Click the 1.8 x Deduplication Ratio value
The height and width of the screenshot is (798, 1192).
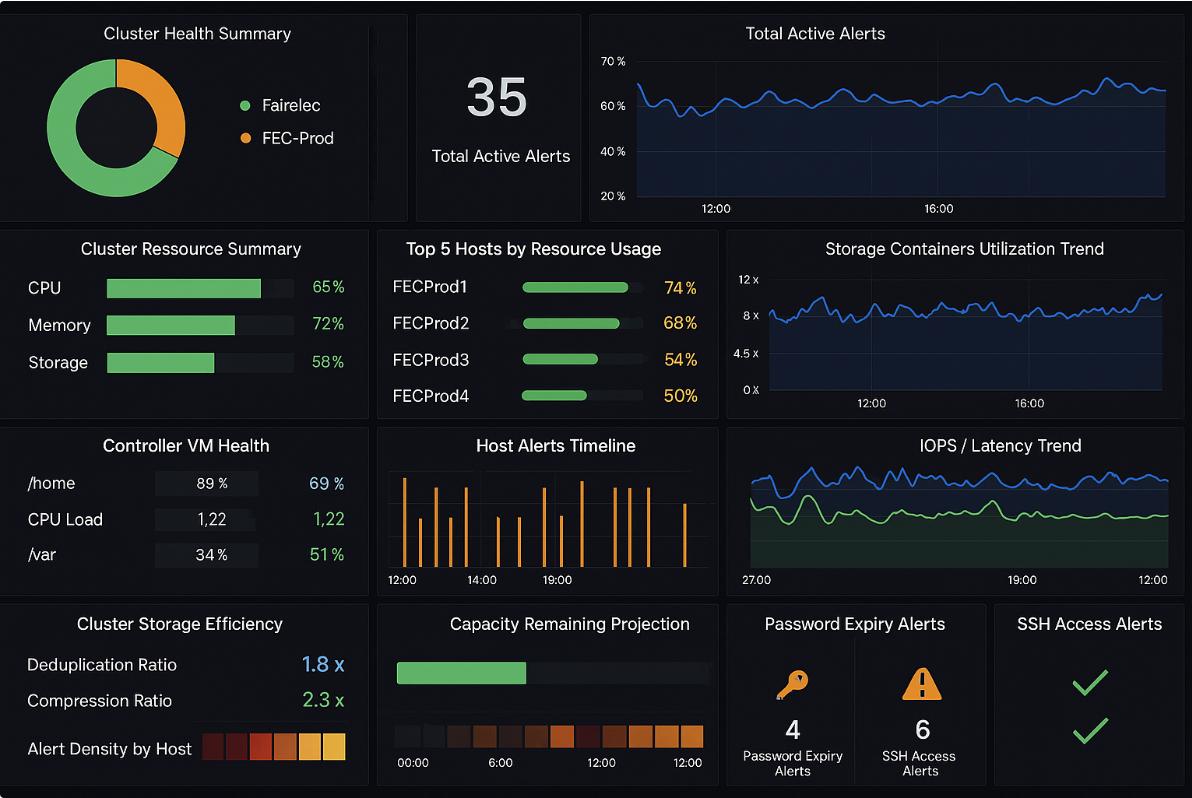323,665
